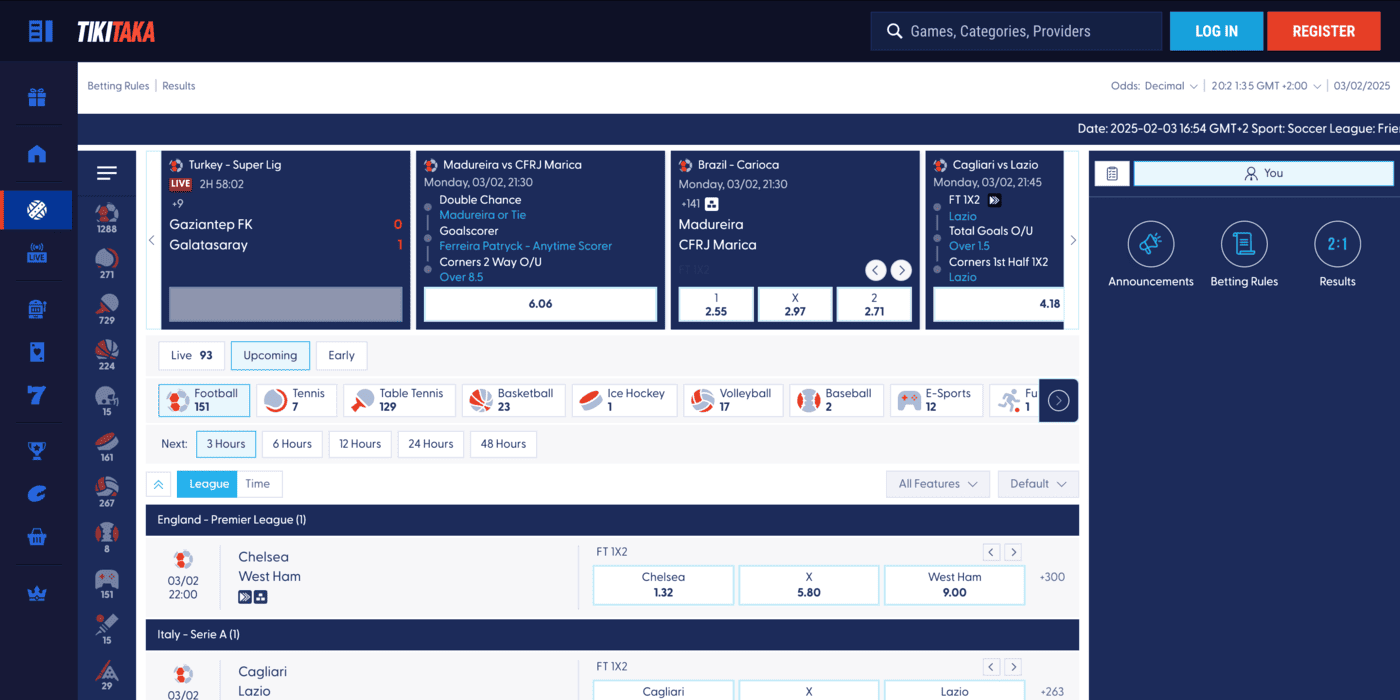Set Next filter to 12 Hours
The height and width of the screenshot is (700, 1400).
[360, 444]
